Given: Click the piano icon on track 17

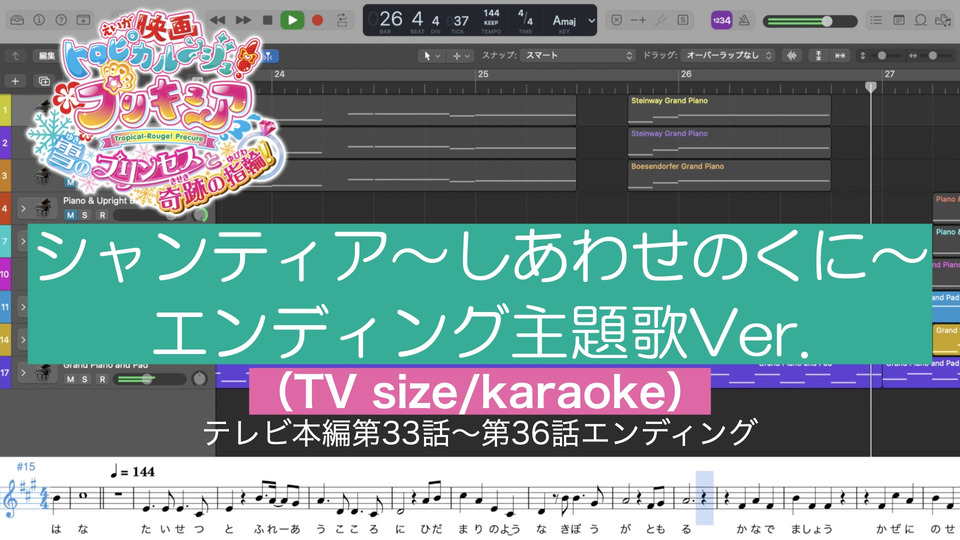Looking at the screenshot, I should (x=43, y=372).
